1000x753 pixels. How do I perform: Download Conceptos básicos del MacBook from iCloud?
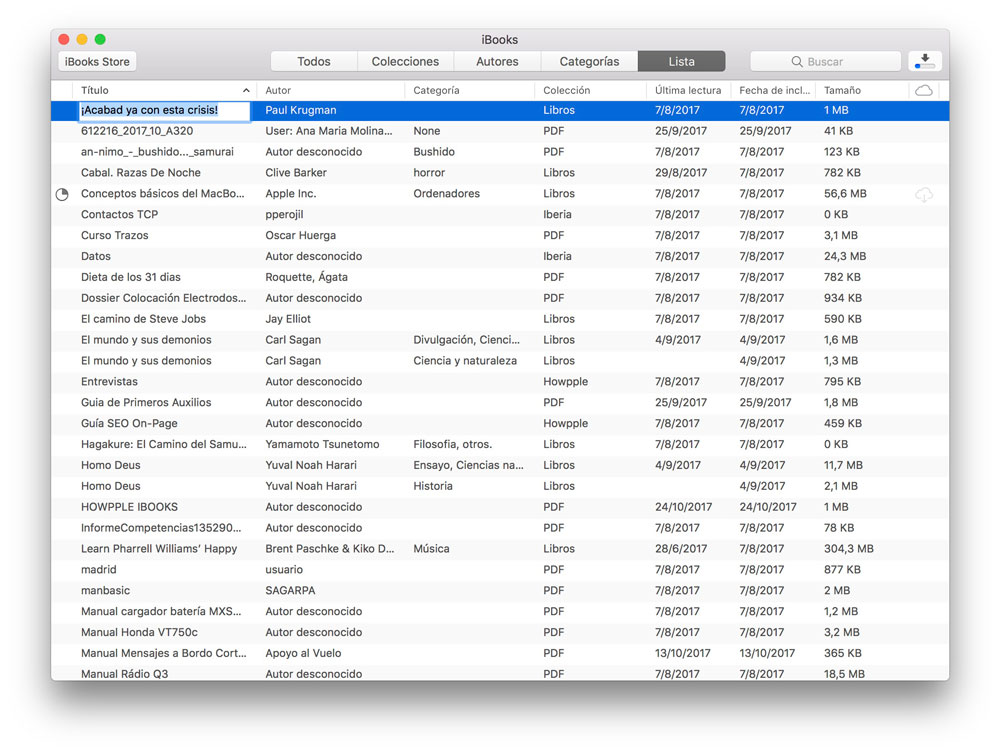pos(924,195)
